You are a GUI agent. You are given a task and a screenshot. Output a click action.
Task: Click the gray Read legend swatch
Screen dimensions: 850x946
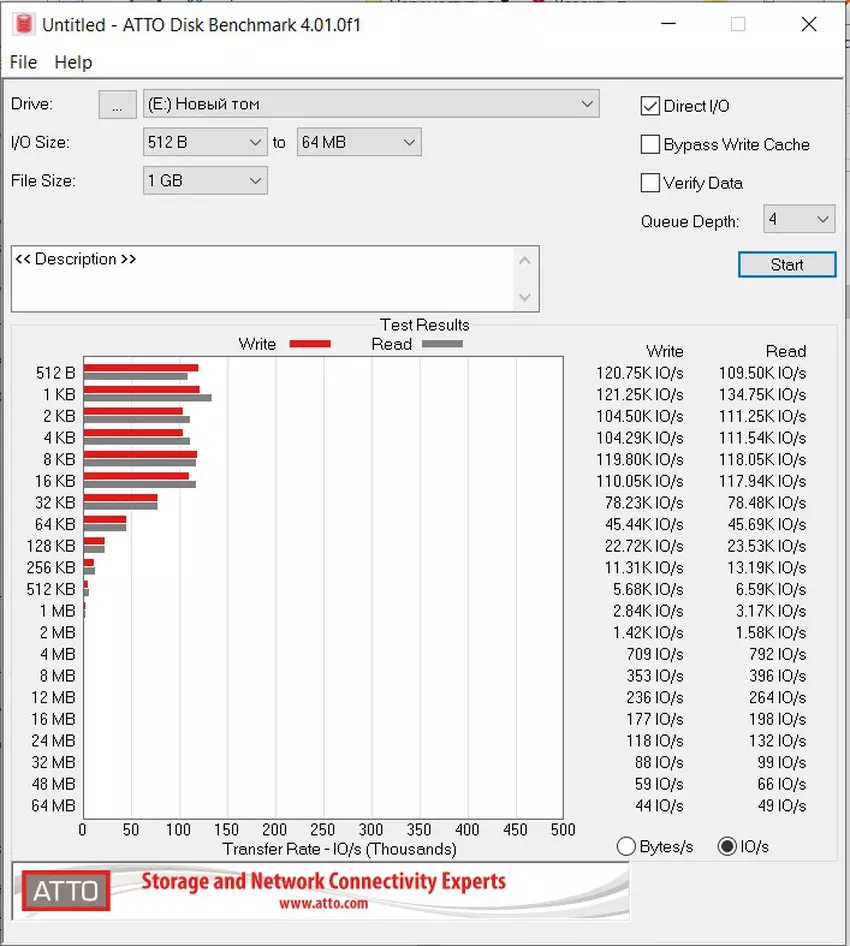click(442, 344)
